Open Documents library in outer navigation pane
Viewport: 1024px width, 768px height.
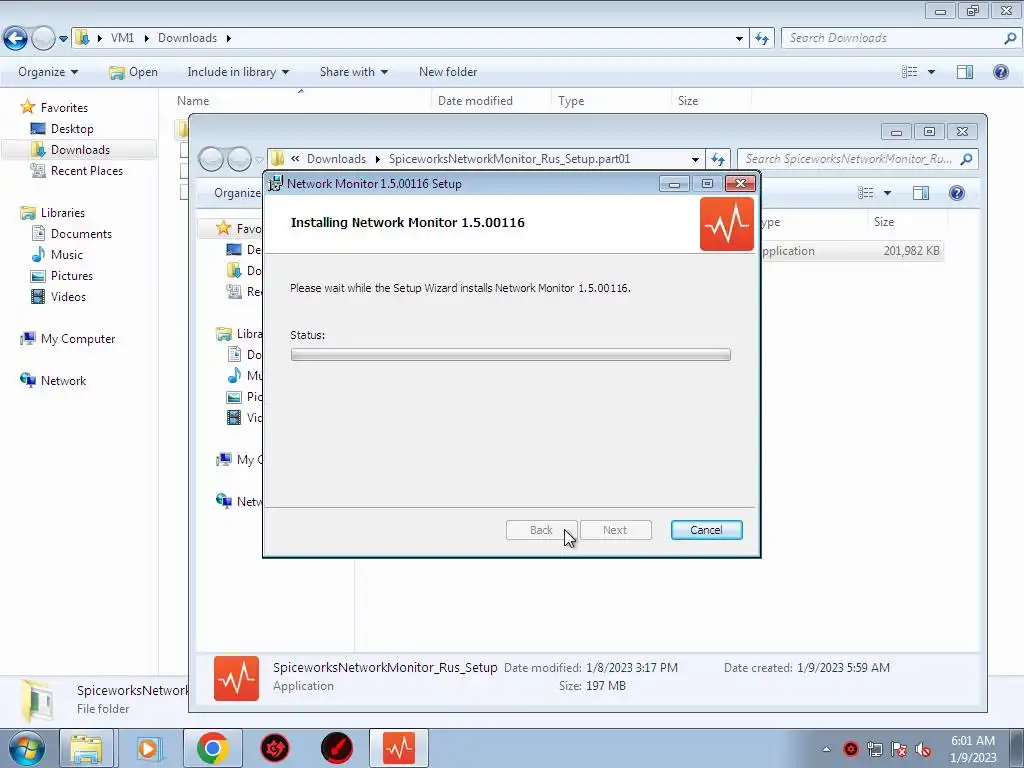(81, 234)
